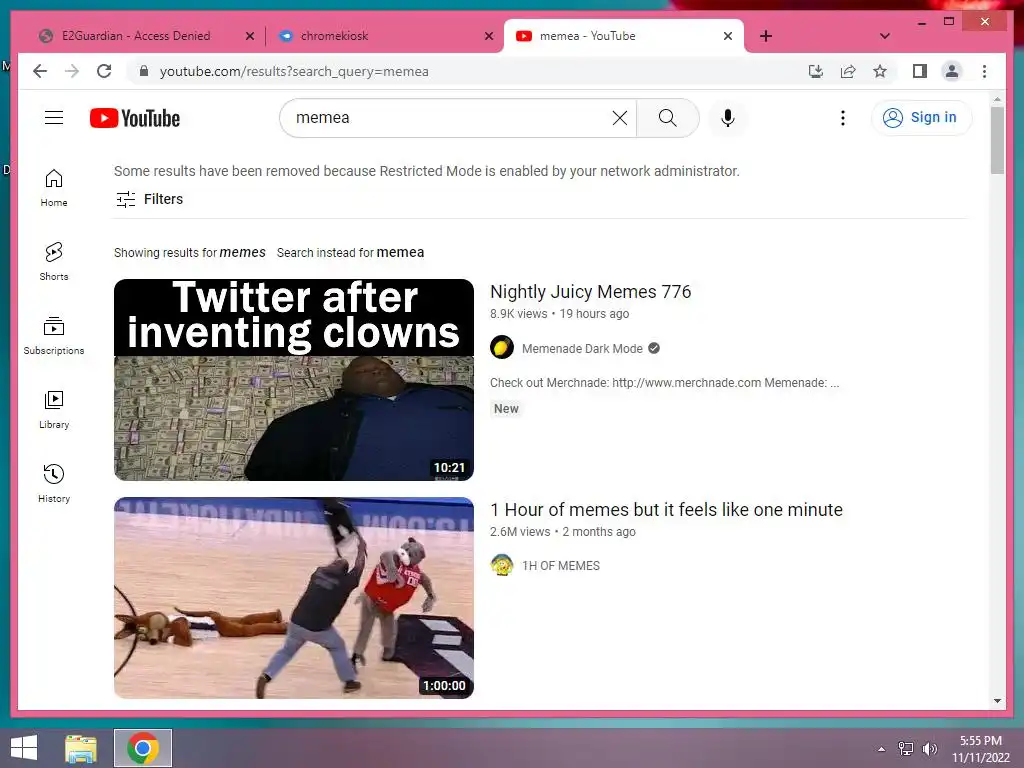The image size is (1024, 768).
Task: Open the Windows Start button
Action: pos(24,748)
